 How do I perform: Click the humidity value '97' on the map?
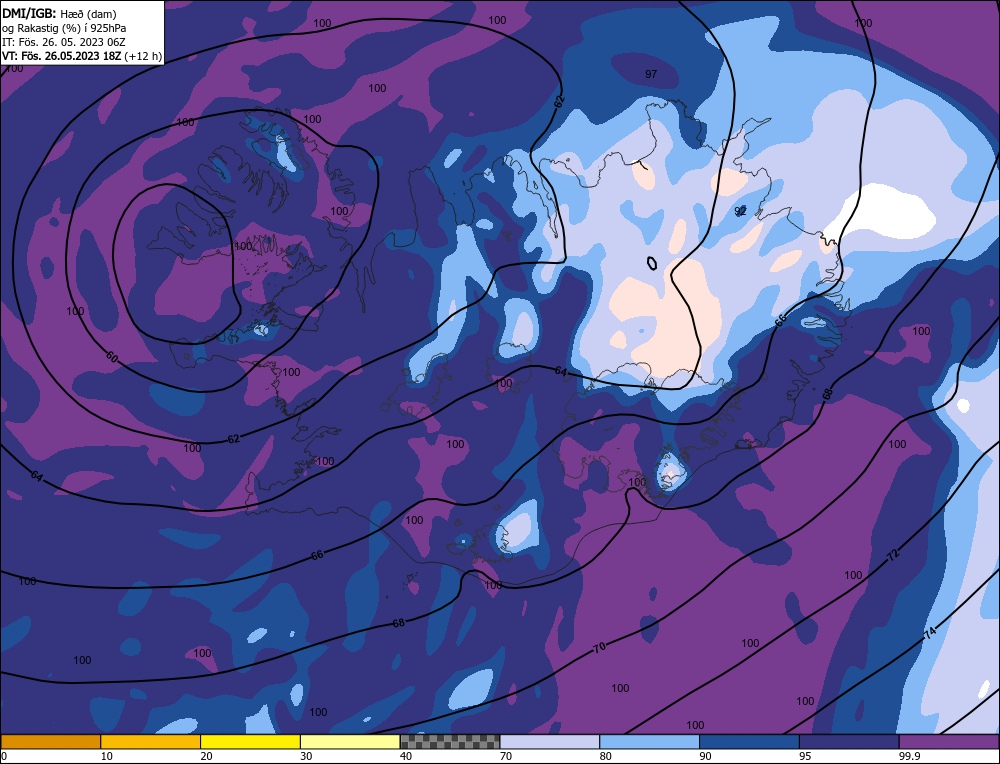point(651,74)
